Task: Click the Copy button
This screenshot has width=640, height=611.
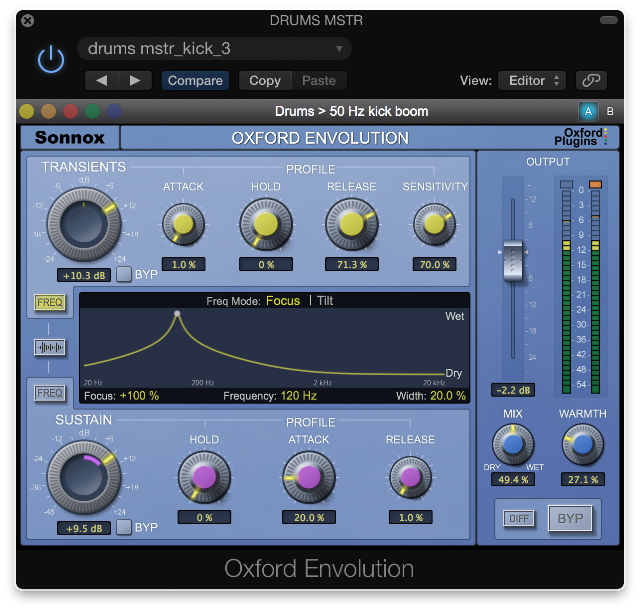Action: [x=265, y=80]
